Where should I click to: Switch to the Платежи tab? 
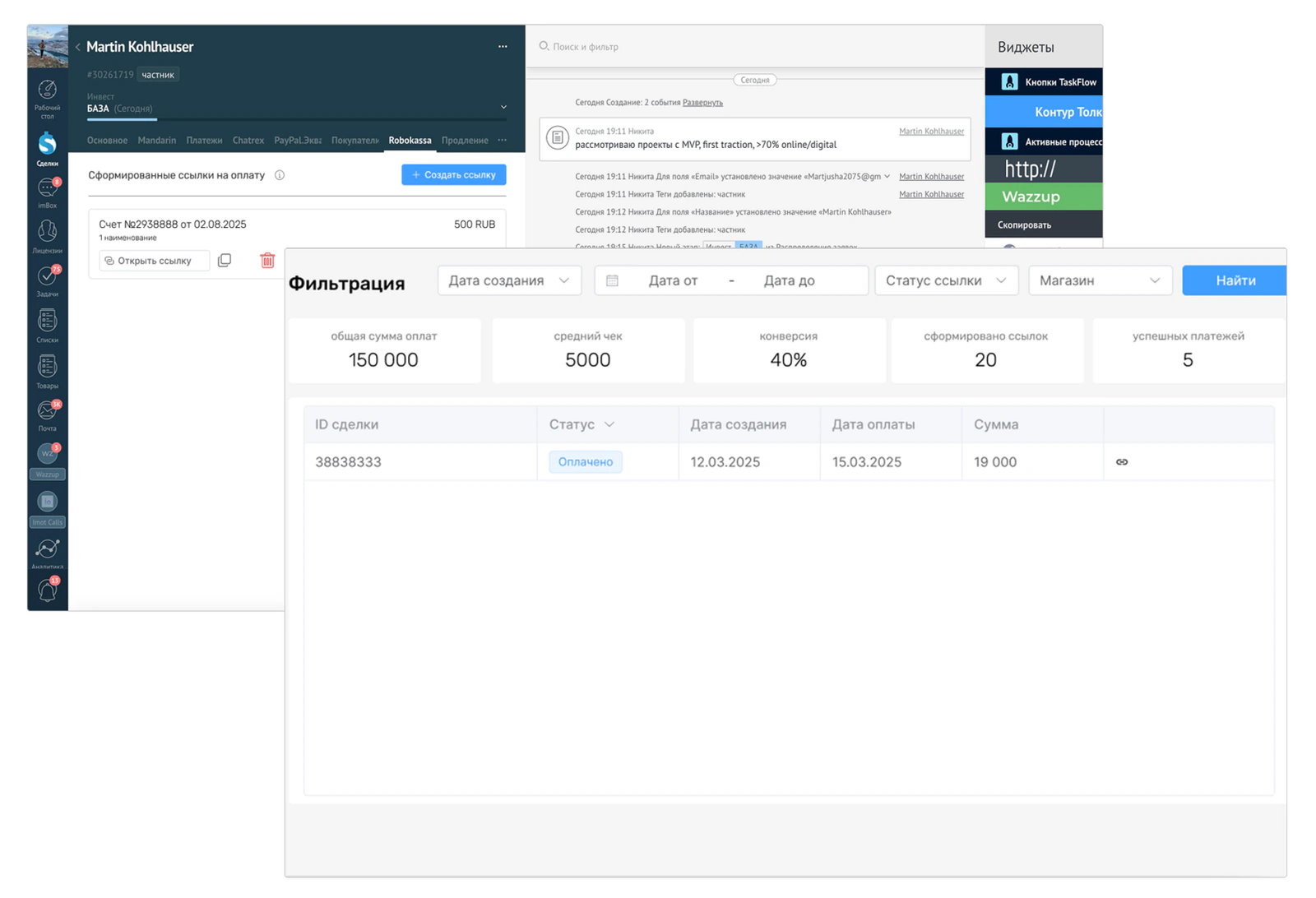(204, 141)
